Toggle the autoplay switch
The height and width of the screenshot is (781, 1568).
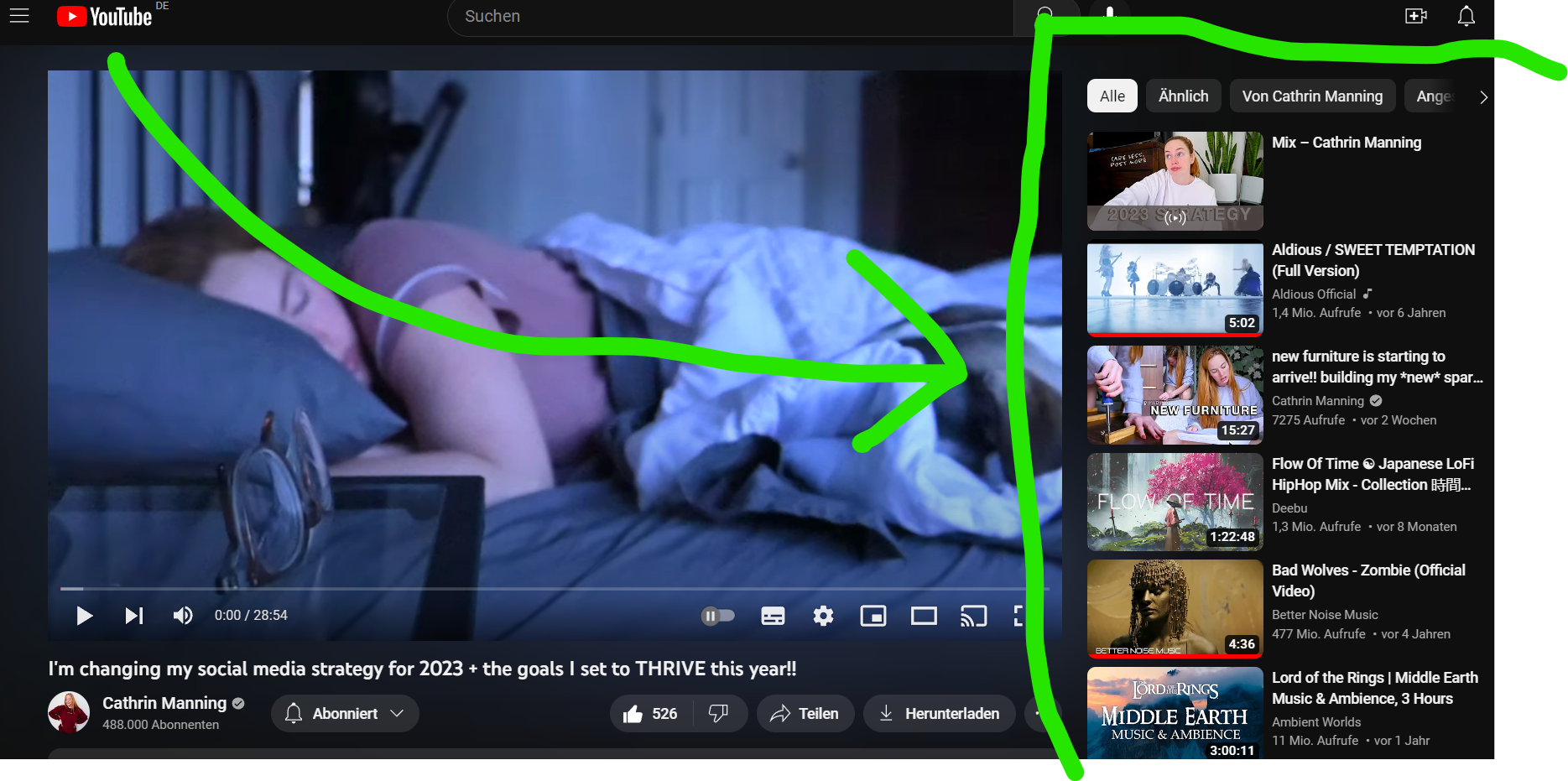pos(717,617)
